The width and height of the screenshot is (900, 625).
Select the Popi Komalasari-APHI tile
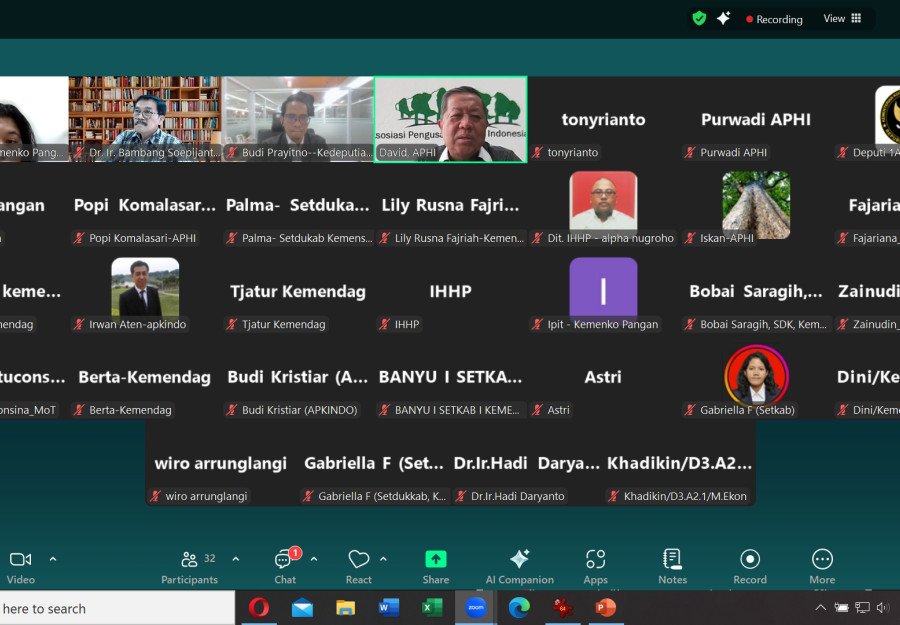click(145, 205)
